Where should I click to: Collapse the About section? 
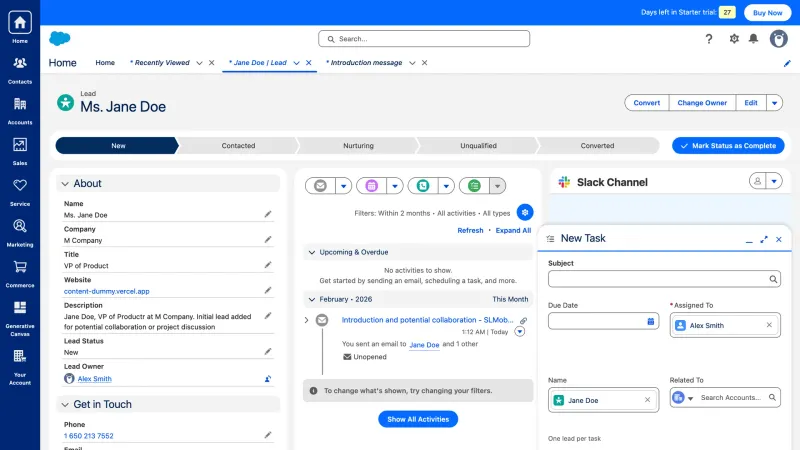click(65, 184)
